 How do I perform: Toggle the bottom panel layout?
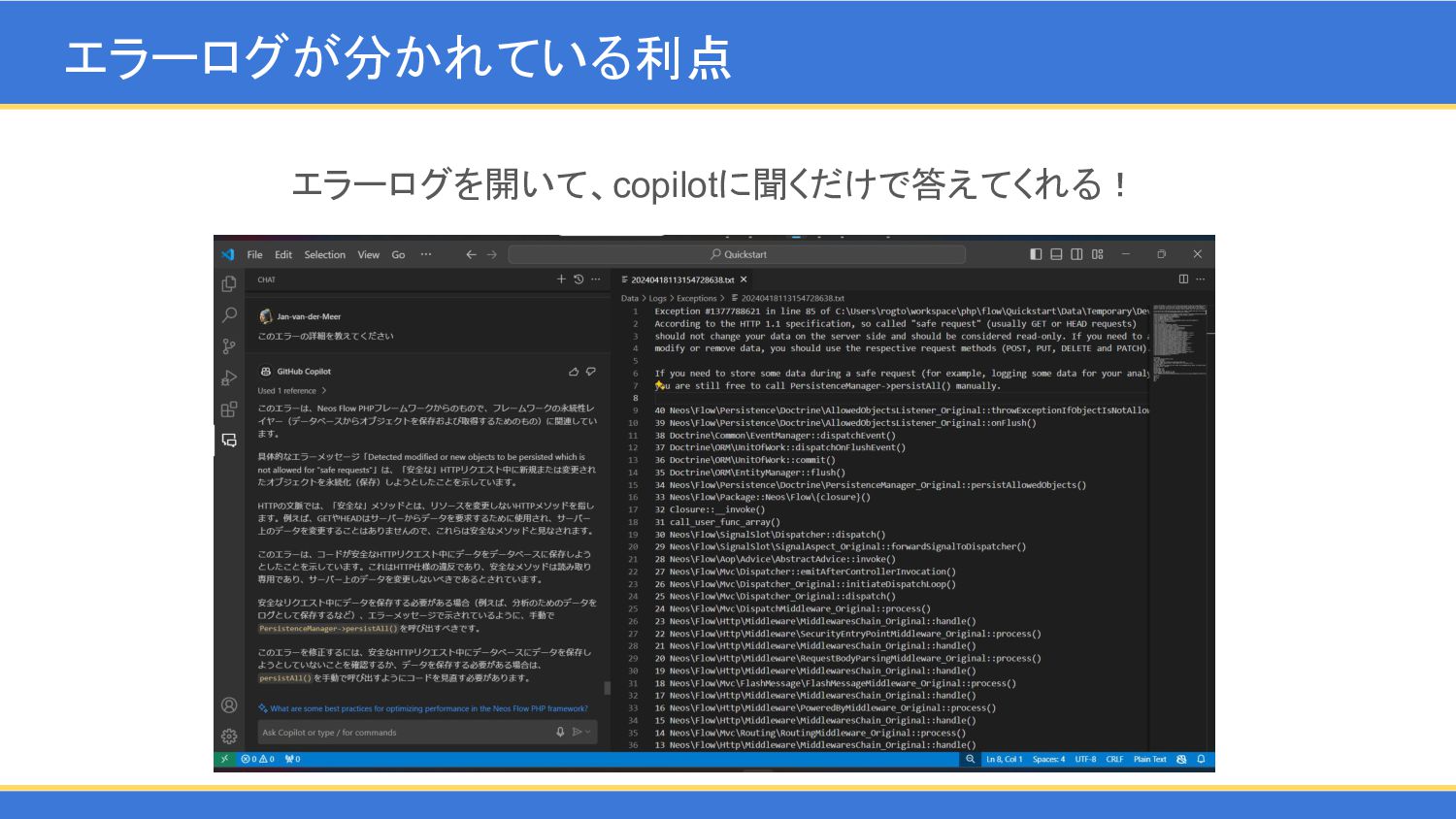(x=1056, y=254)
